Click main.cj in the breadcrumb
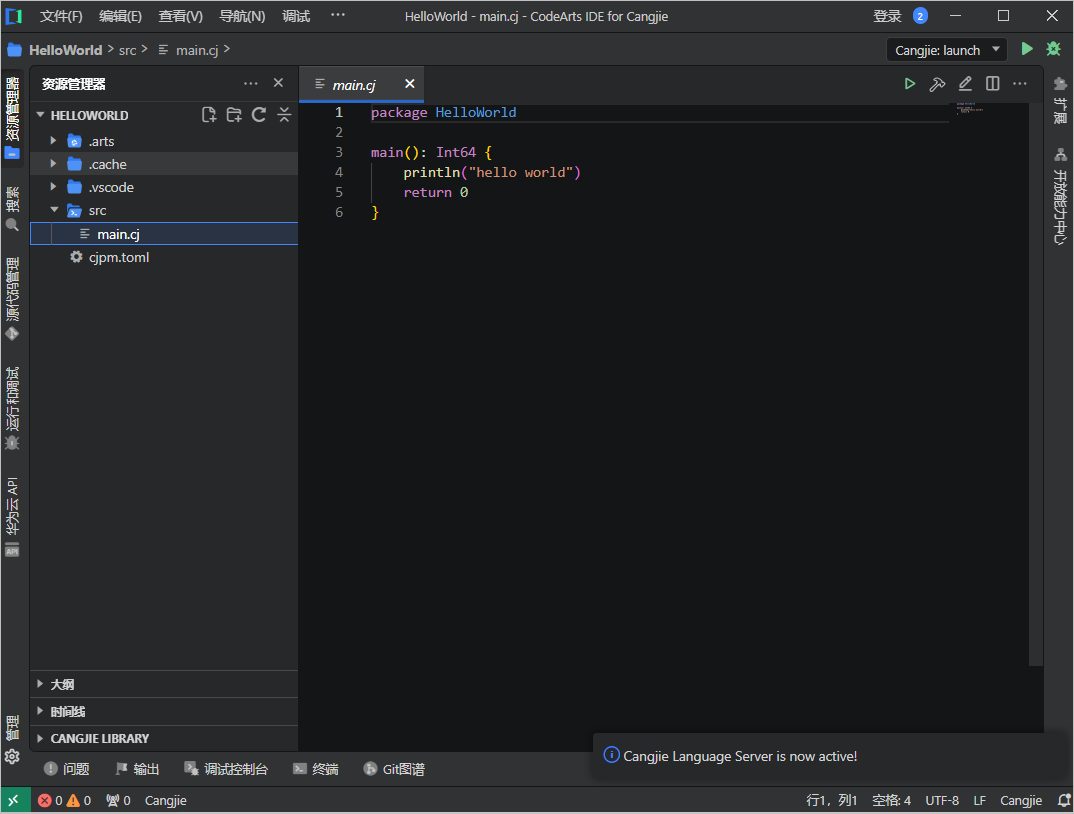Screen dimensions: 1074x814 [x=197, y=50]
